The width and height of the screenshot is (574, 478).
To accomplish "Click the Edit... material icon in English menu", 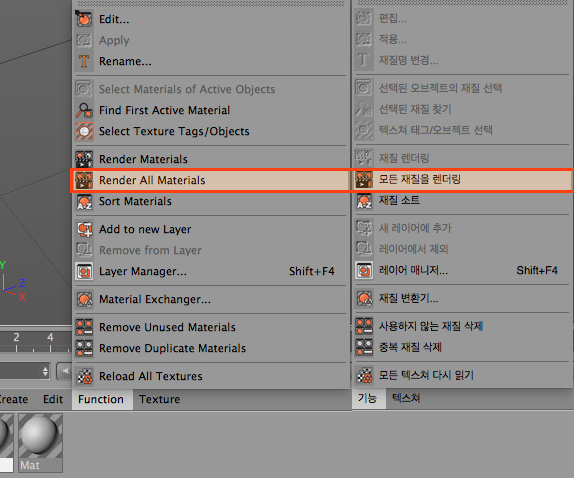I will pyautogui.click(x=84, y=19).
